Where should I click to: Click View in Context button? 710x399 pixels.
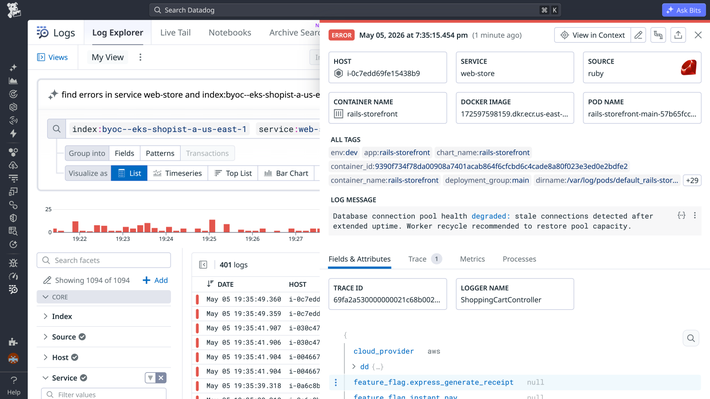coord(592,35)
